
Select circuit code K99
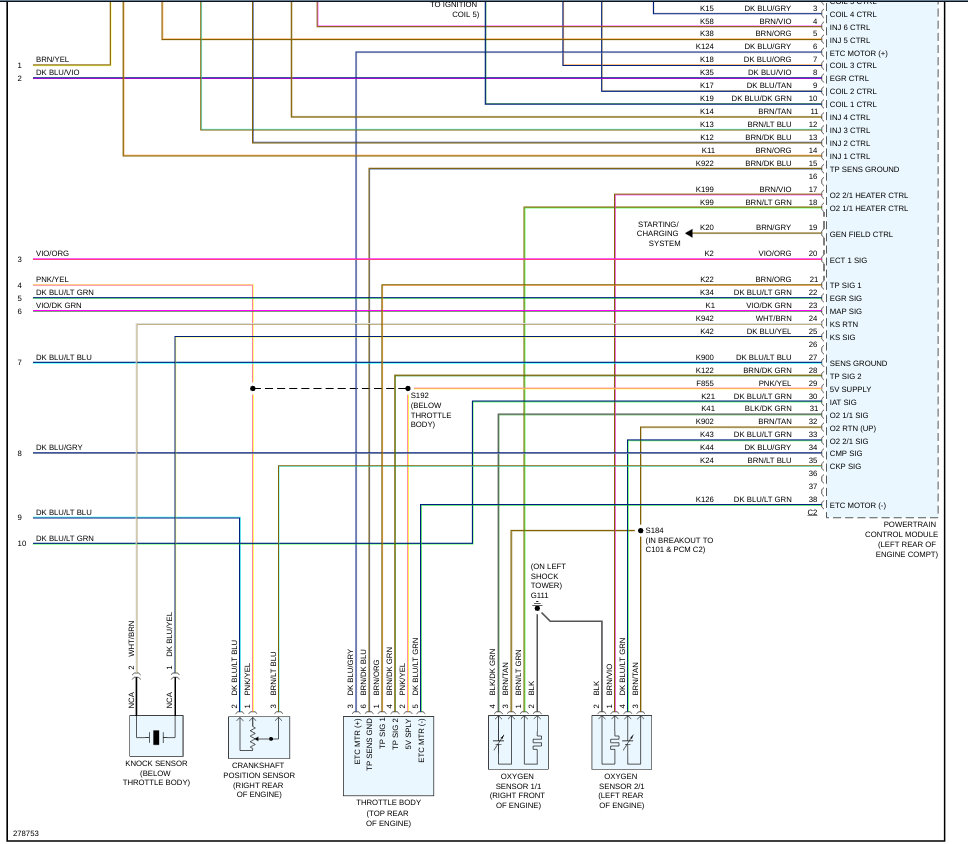point(706,202)
